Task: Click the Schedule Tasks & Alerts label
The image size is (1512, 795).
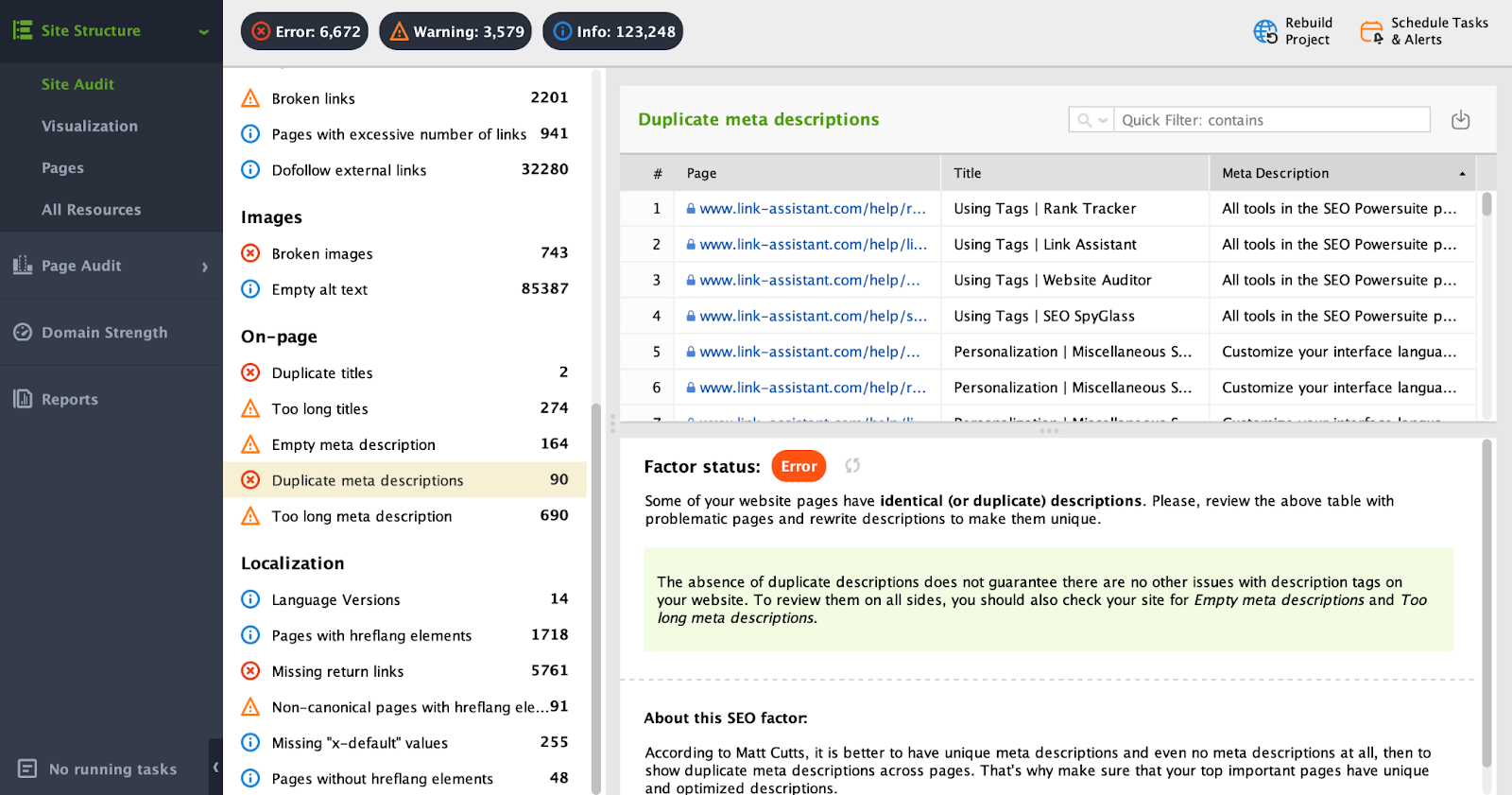Action: point(1439,31)
